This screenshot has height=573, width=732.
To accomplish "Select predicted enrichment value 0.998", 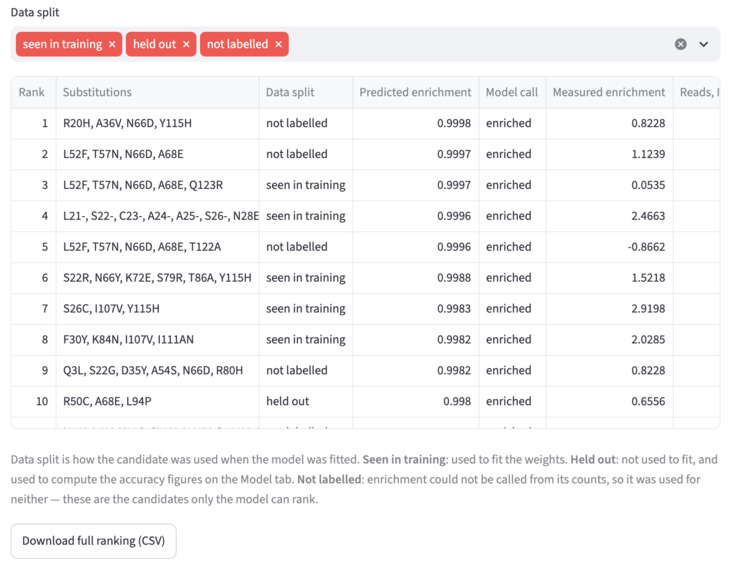I will [x=415, y=401].
